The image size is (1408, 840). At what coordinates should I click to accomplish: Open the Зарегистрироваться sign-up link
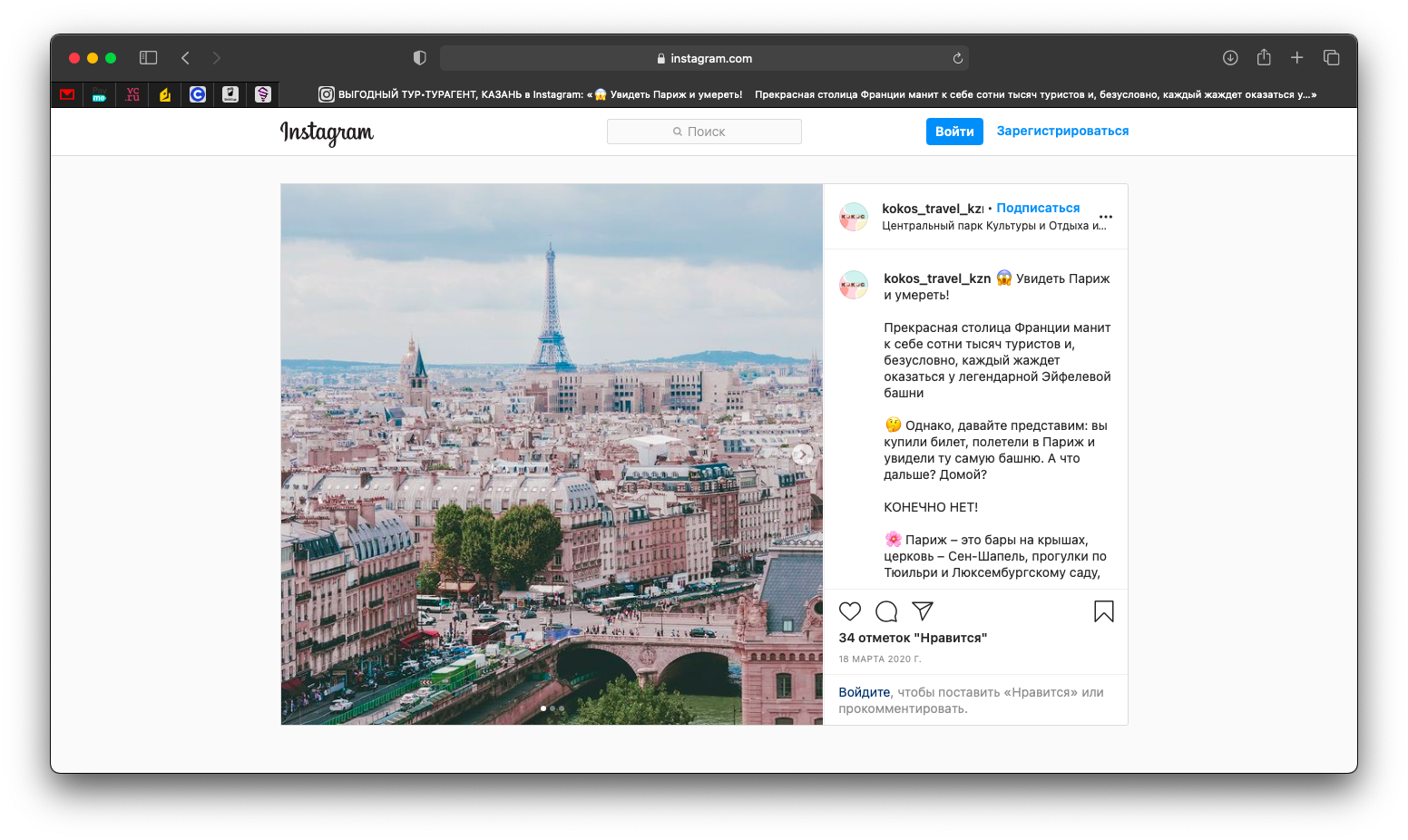1062,131
